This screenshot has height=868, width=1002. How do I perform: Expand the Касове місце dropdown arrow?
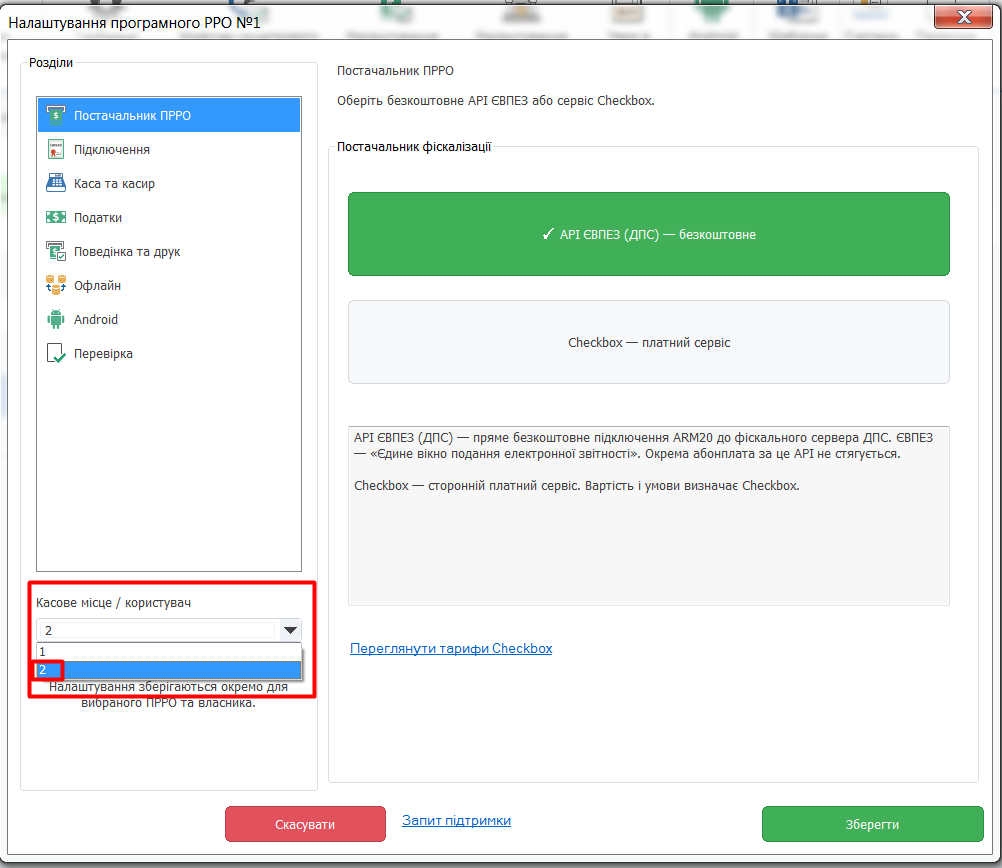[x=290, y=630]
